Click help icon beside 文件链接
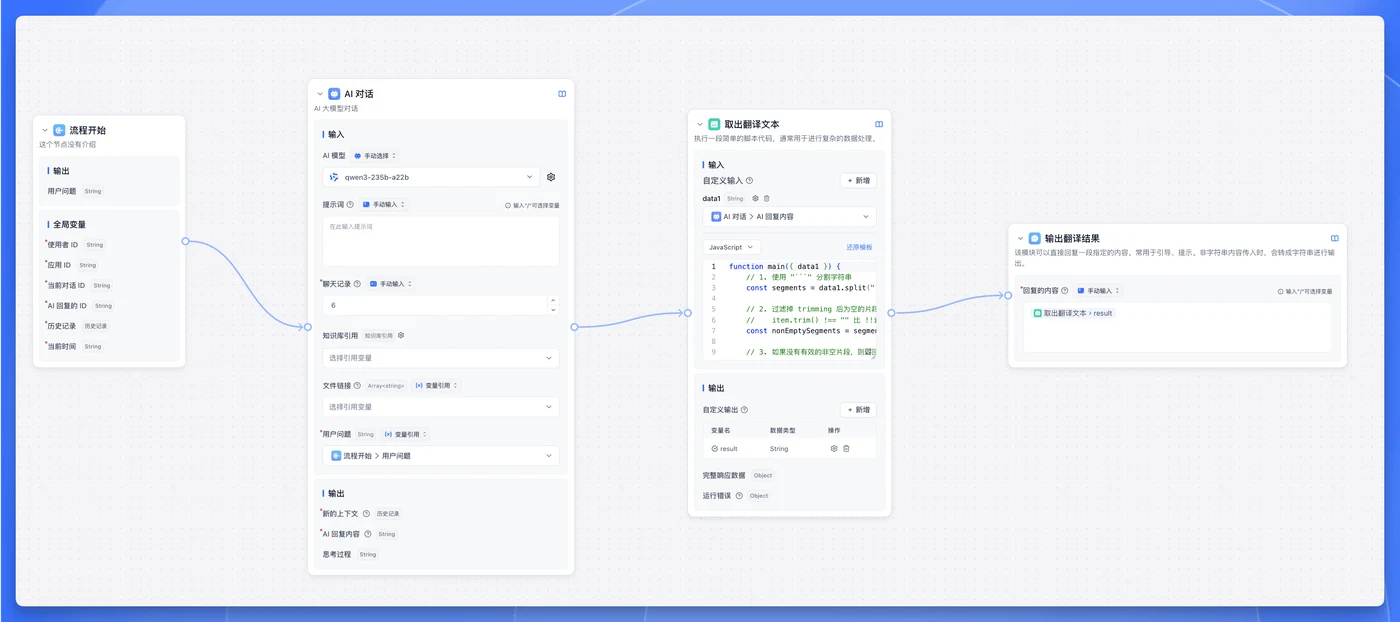The height and width of the screenshot is (622, 1400). [x=359, y=385]
